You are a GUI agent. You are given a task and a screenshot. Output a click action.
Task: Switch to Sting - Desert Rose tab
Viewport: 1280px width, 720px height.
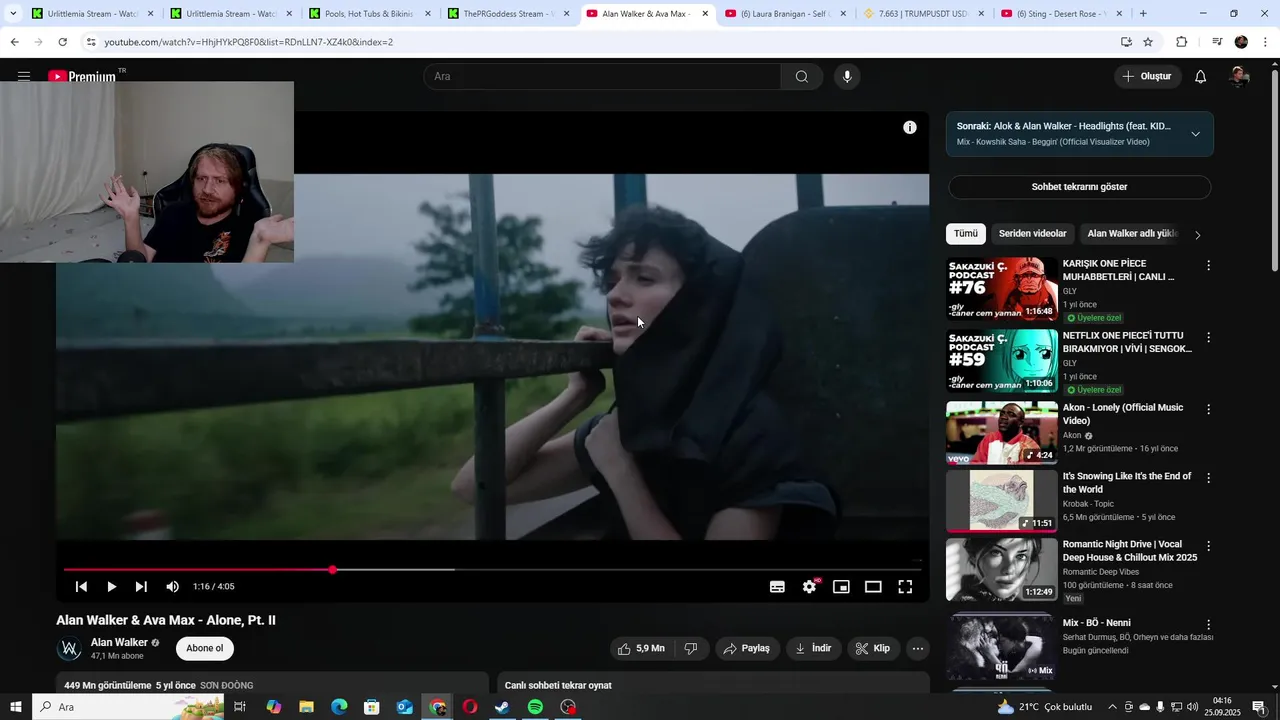point(1061,14)
